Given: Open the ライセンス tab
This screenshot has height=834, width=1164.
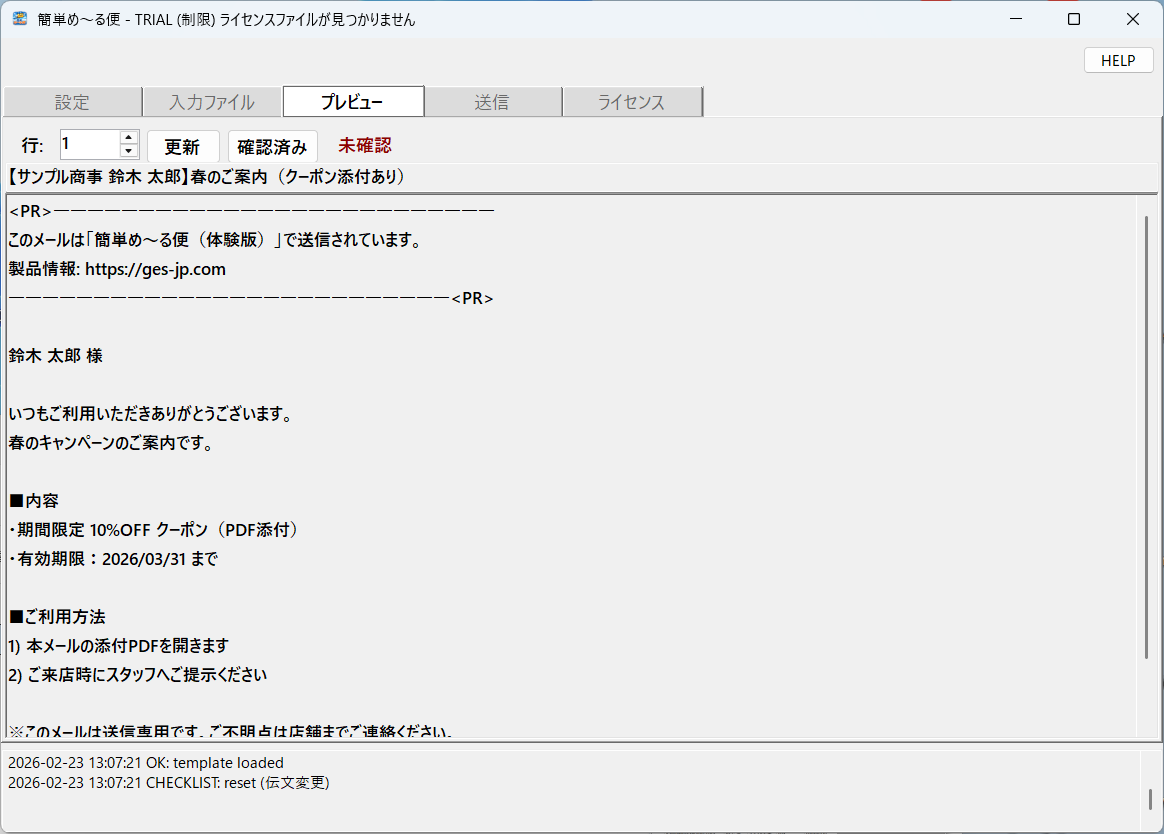Looking at the screenshot, I should (632, 101).
